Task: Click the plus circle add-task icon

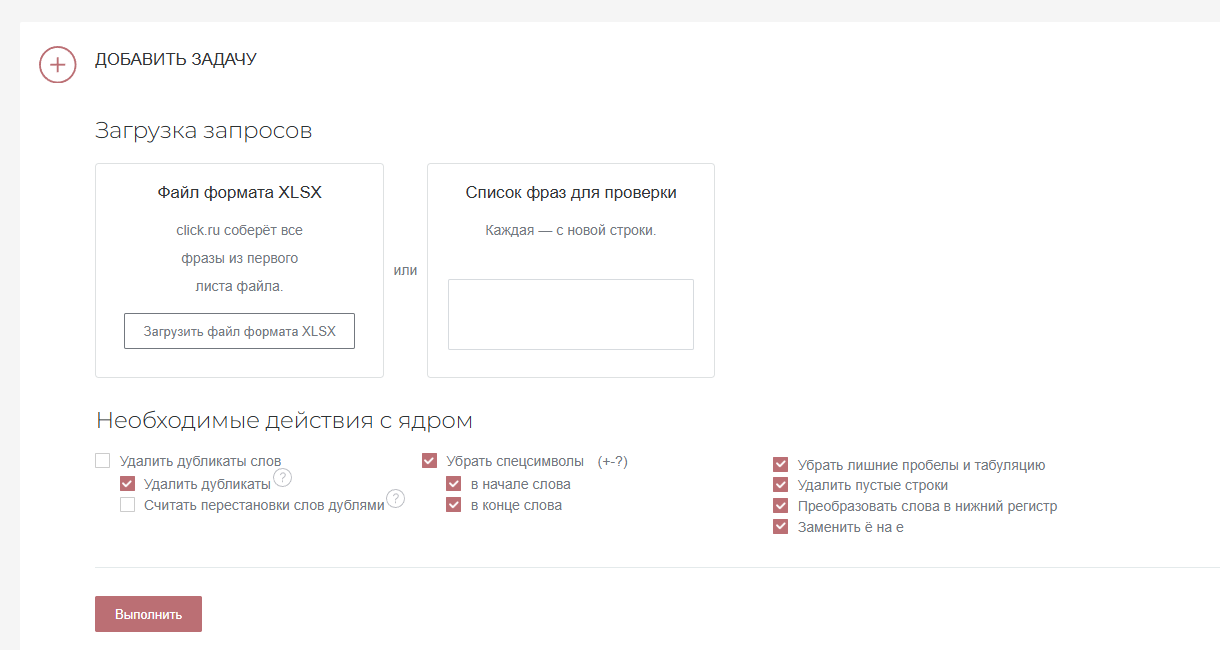Action: tap(58, 65)
